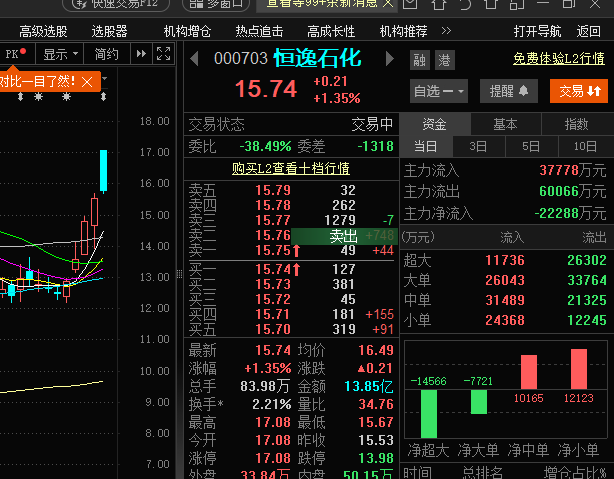Viewport: 614px width, 479px height.
Task: Open the PK stock comparison tool
Action: [x=16, y=54]
